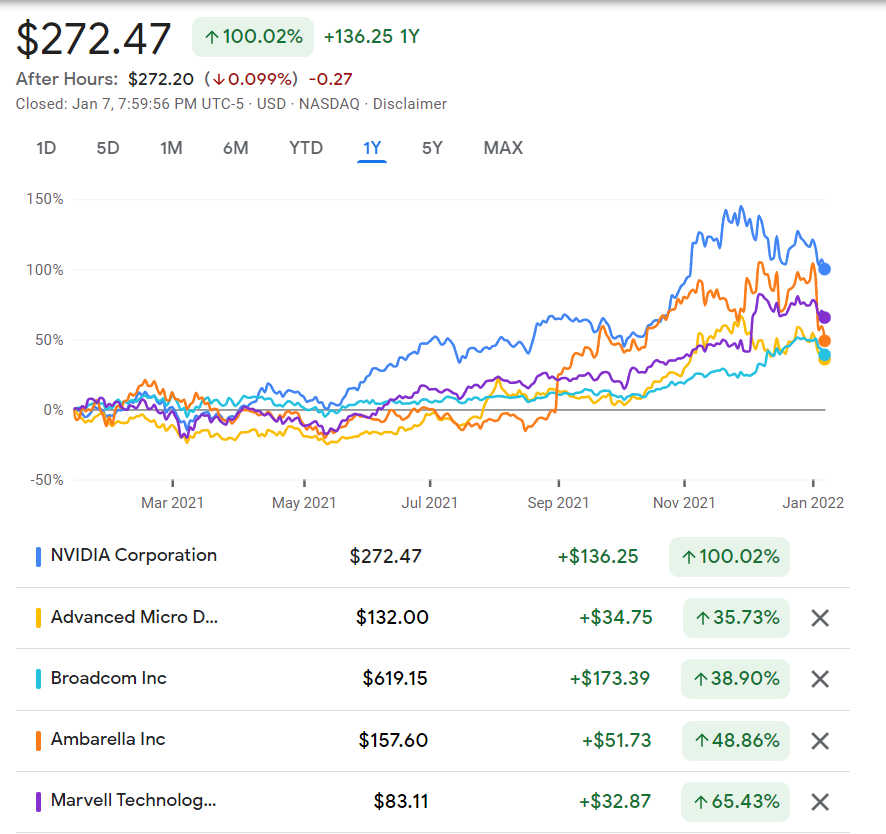Remove Ambarella Inc from comparison
886x834 pixels.
(820, 741)
